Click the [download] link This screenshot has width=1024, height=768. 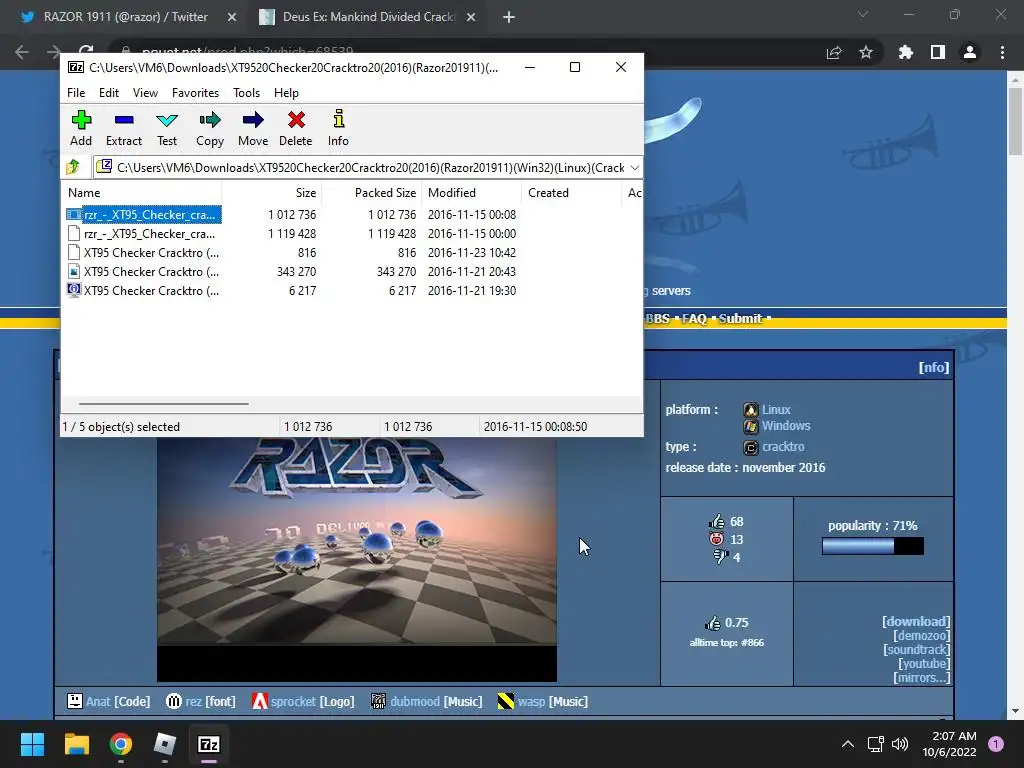click(x=916, y=621)
